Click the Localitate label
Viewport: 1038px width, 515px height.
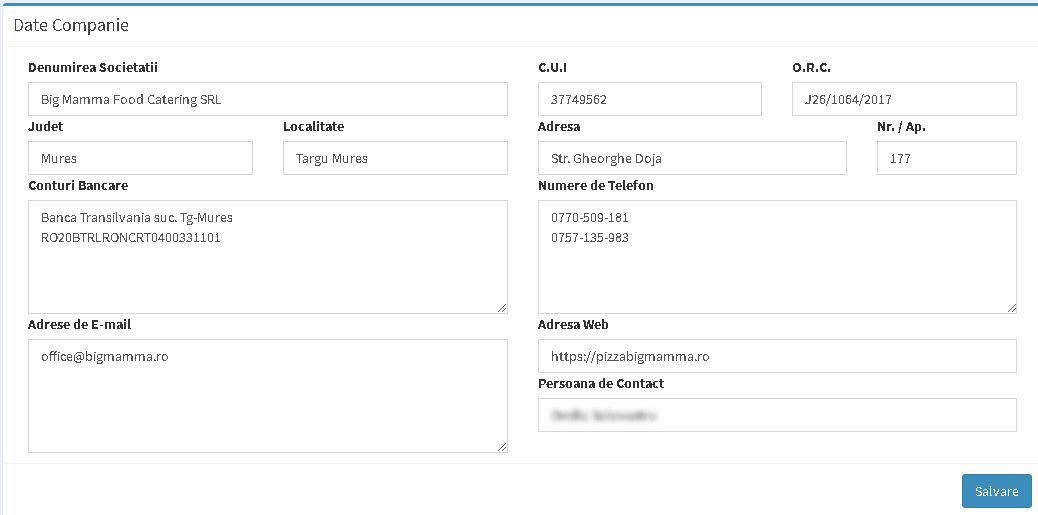(x=314, y=126)
